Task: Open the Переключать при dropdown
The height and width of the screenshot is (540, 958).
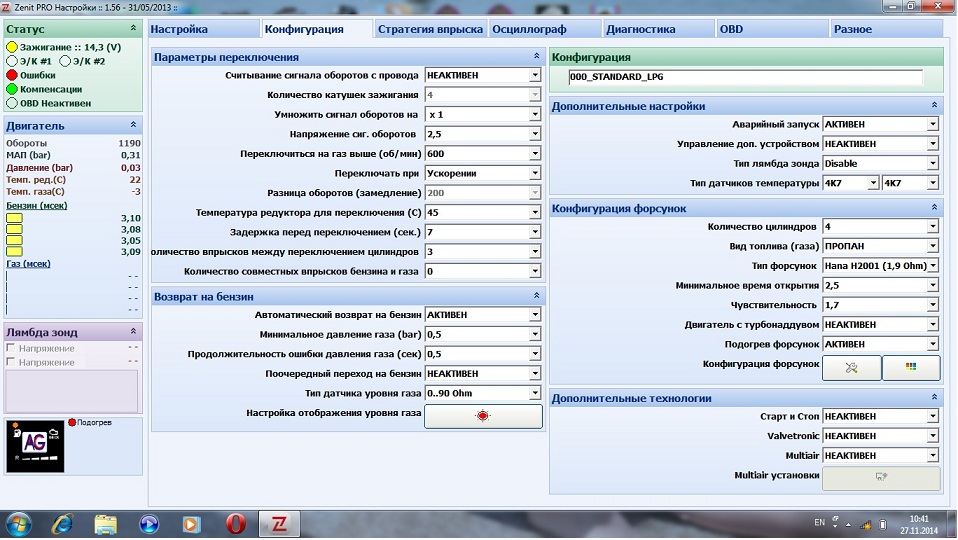Action: click(535, 173)
